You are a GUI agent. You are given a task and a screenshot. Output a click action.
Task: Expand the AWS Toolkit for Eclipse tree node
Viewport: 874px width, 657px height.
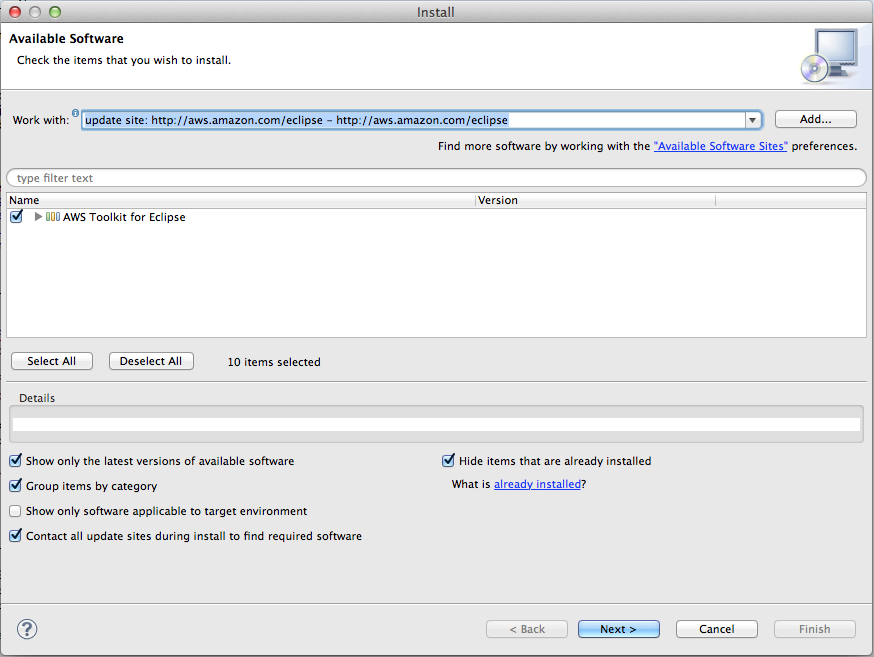click(x=38, y=216)
